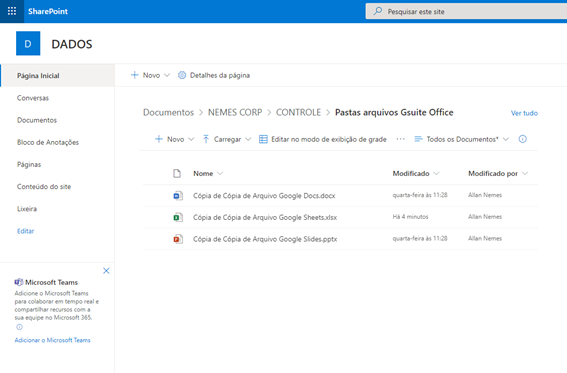Viewport: 567px width, 373px height.
Task: Open Conteúdo do site navigation item
Action: (x=44, y=186)
